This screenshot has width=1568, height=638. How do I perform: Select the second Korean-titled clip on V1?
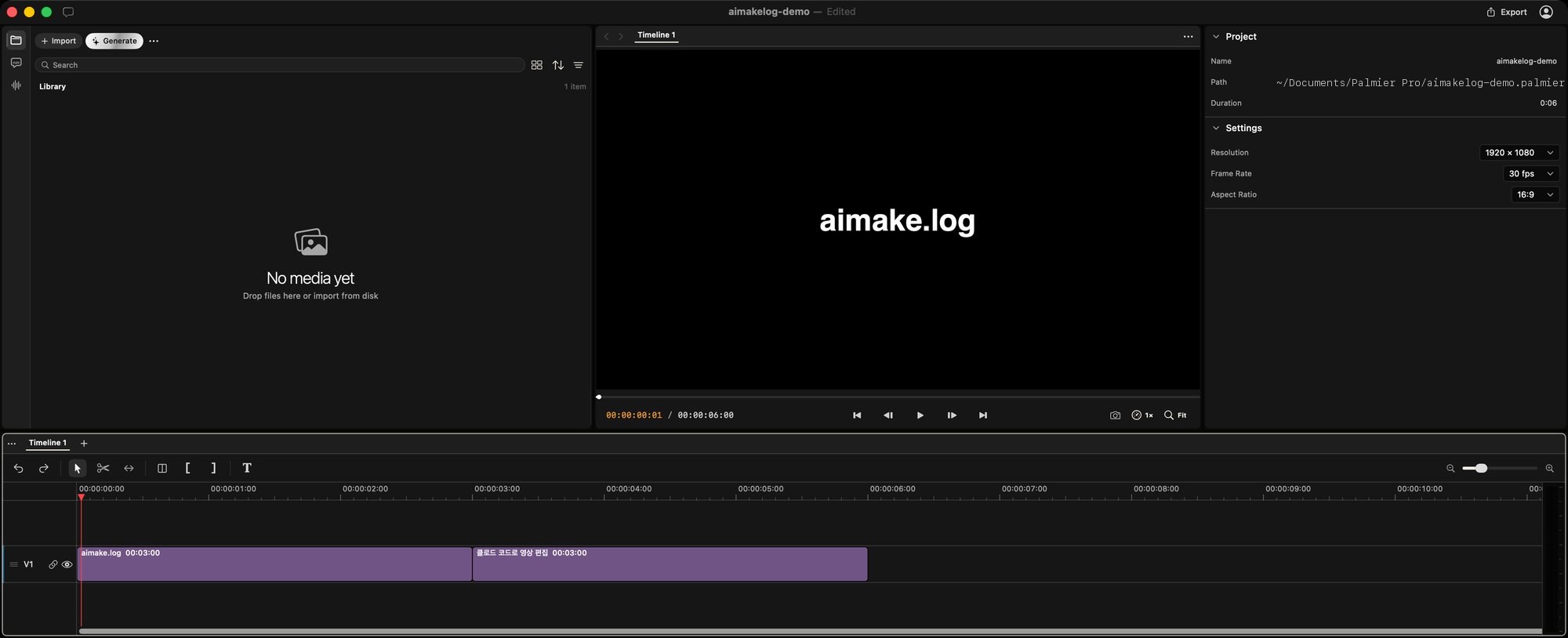click(x=670, y=564)
